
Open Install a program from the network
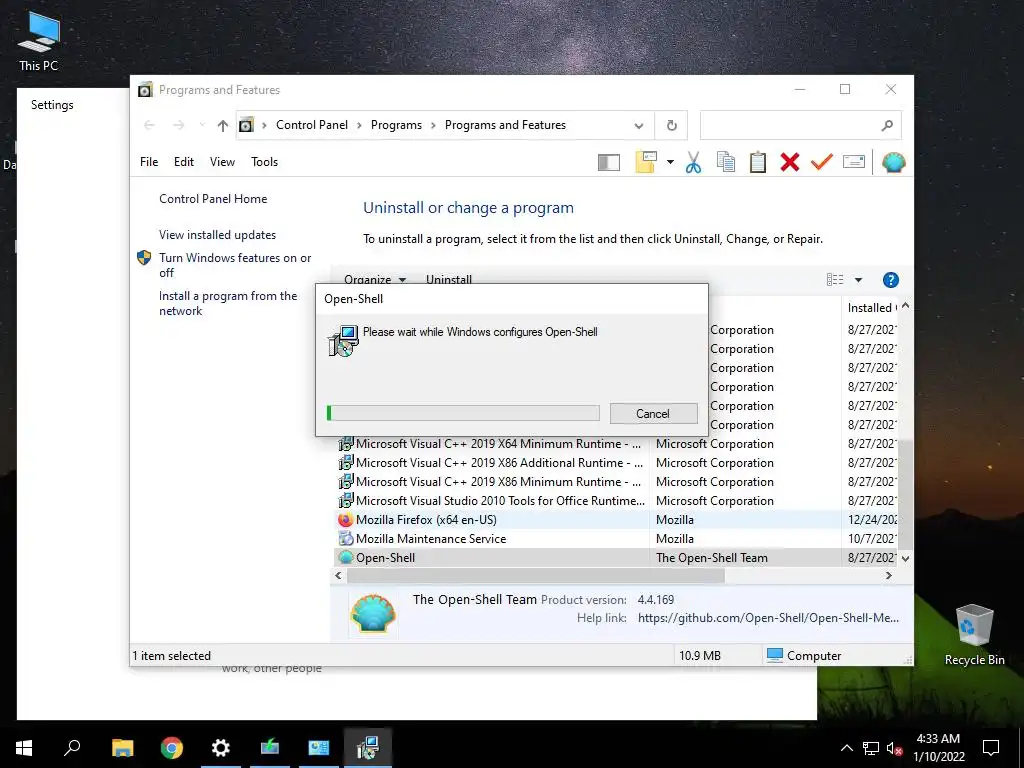pyautogui.click(x=228, y=303)
